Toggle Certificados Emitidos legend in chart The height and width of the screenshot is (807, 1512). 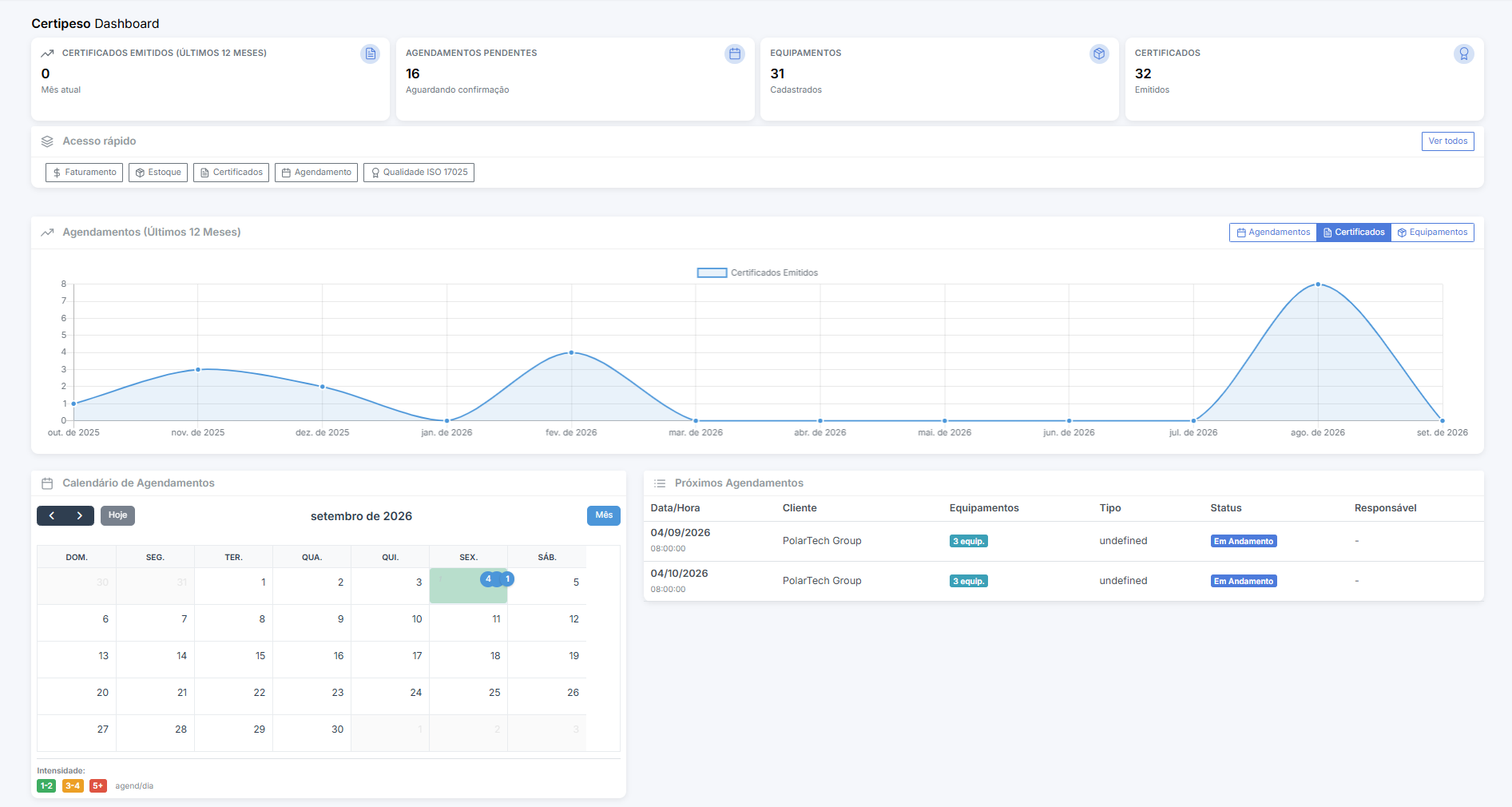pyautogui.click(x=757, y=273)
